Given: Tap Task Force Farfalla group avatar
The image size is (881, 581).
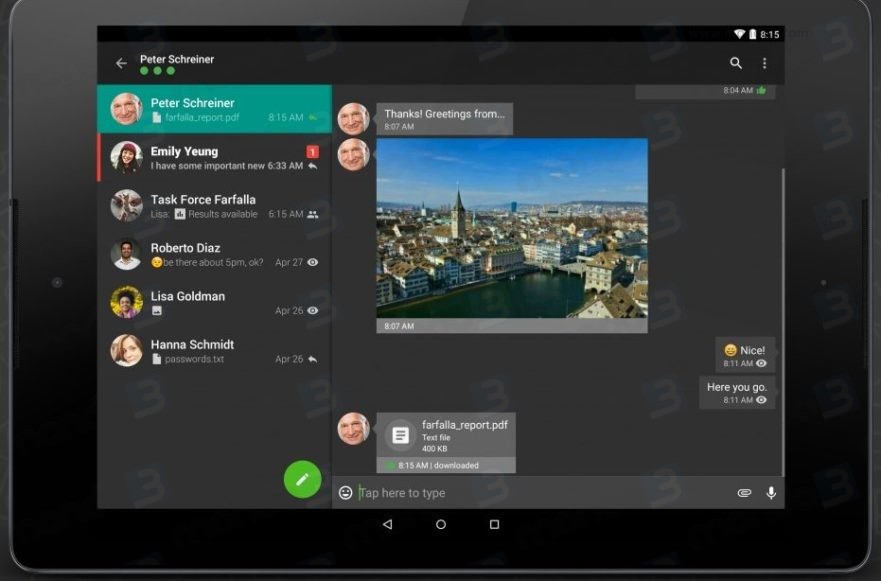Looking at the screenshot, I should 126,205.
